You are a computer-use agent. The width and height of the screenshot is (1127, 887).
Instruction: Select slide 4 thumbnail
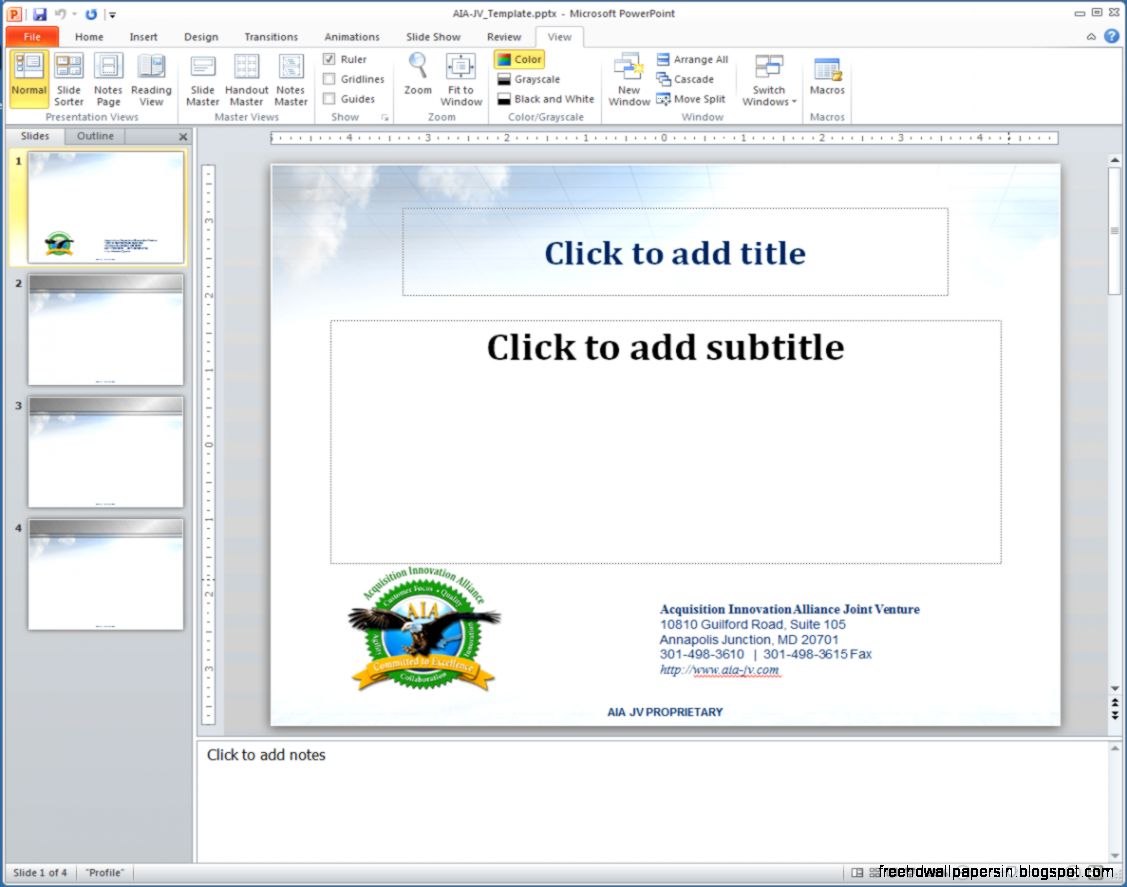[106, 574]
